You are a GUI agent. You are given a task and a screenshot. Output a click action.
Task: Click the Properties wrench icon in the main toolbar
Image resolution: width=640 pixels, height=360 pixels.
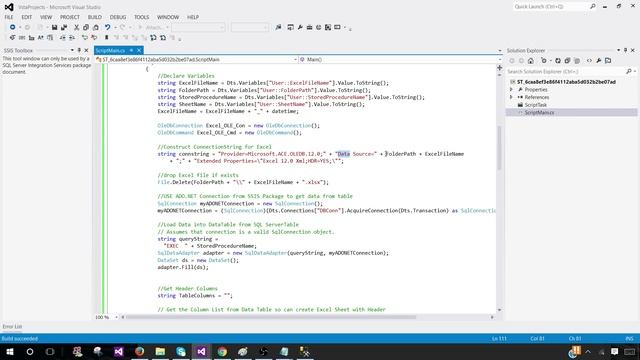[x=300, y=27]
